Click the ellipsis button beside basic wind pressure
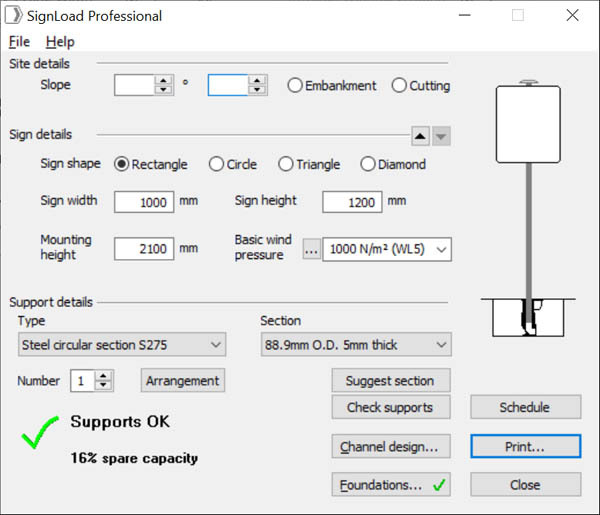Viewport: 600px width, 515px height. click(311, 249)
